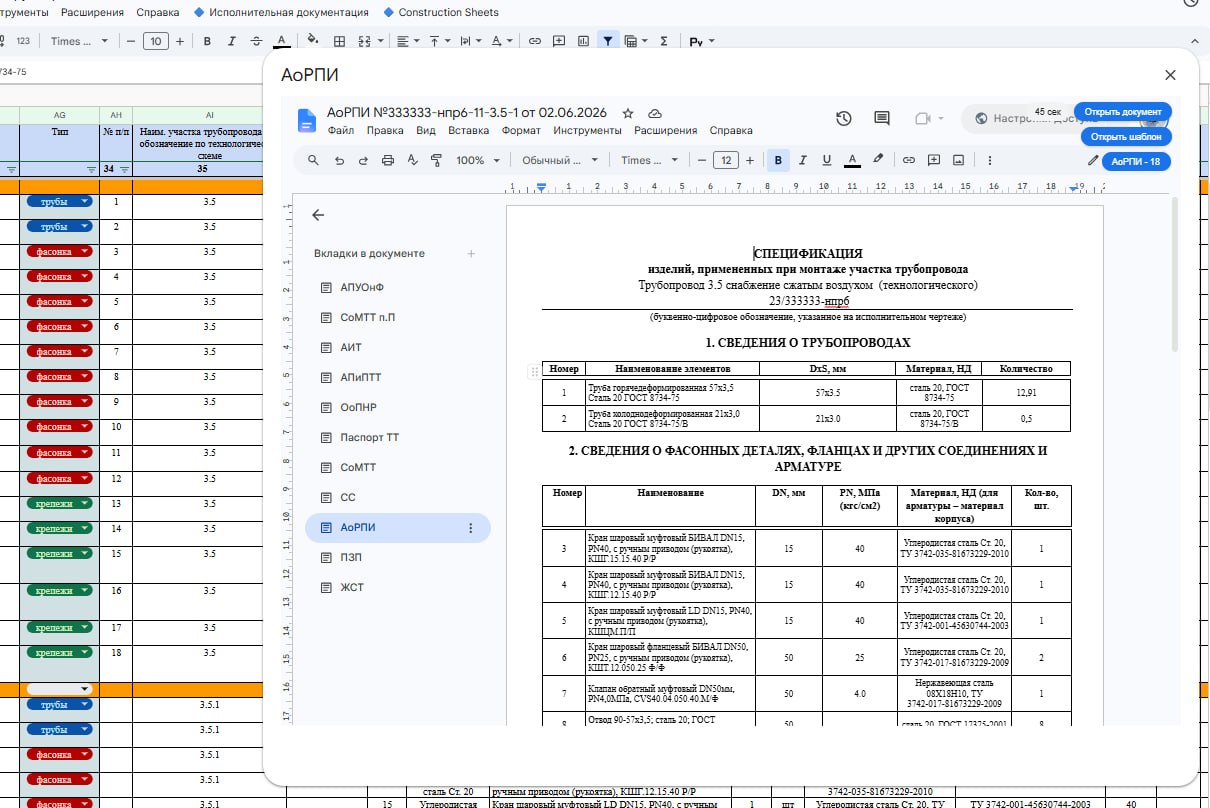Screen dimensions: 1210x808
Task: Open the Формат menu in Docs
Action: pyautogui.click(x=521, y=130)
